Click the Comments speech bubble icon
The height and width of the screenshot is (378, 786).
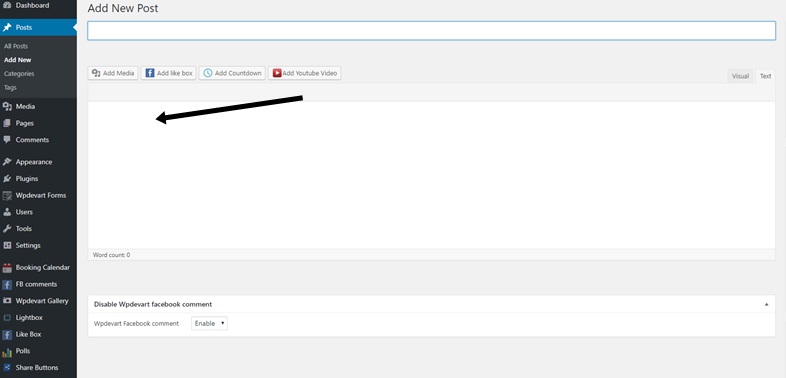coord(7,140)
